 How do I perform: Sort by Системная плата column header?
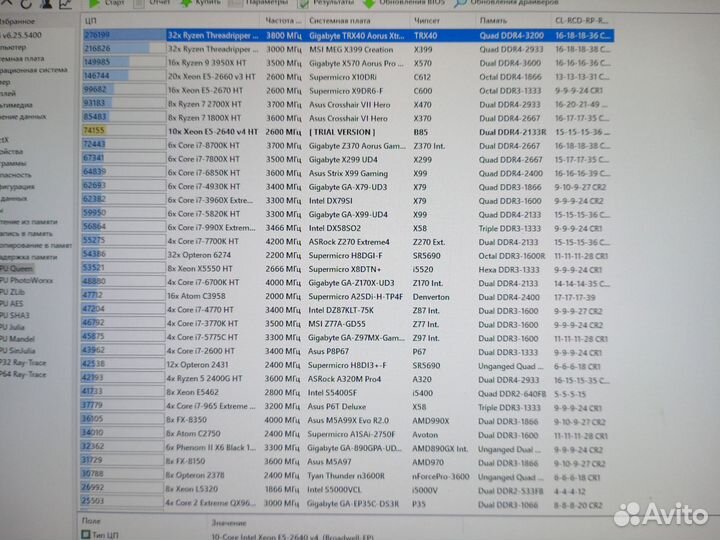[x=339, y=21]
